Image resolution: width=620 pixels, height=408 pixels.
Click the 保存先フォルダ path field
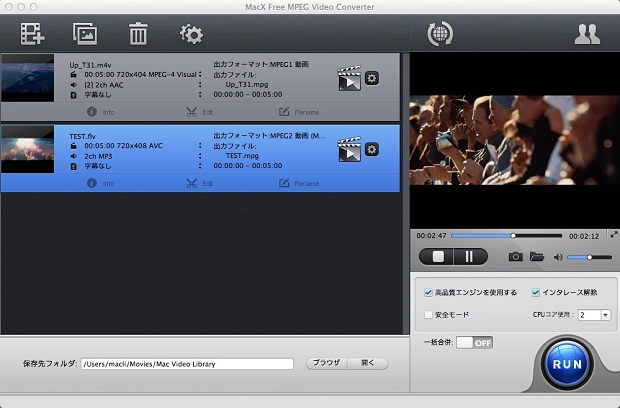pos(187,364)
